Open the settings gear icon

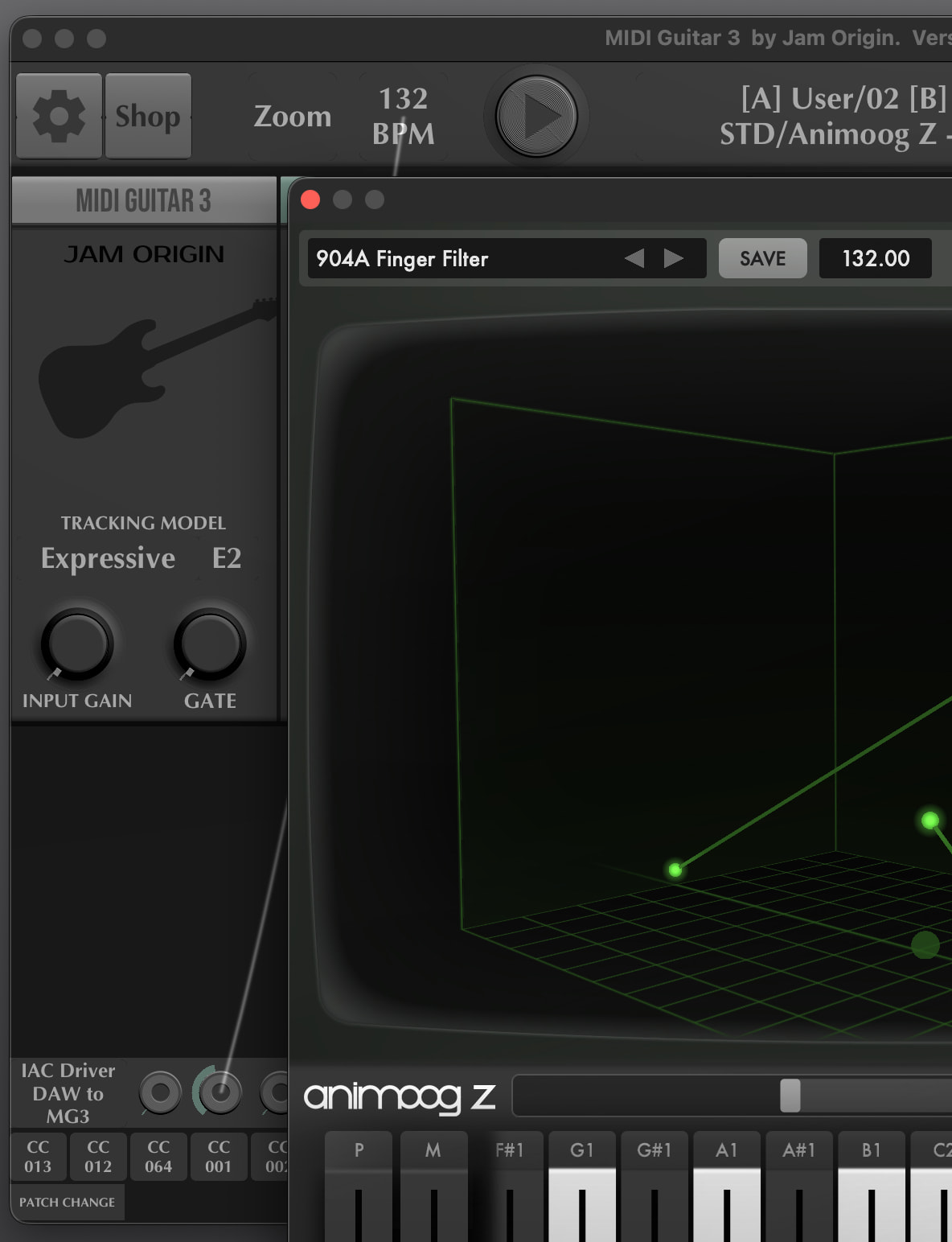tap(59, 116)
